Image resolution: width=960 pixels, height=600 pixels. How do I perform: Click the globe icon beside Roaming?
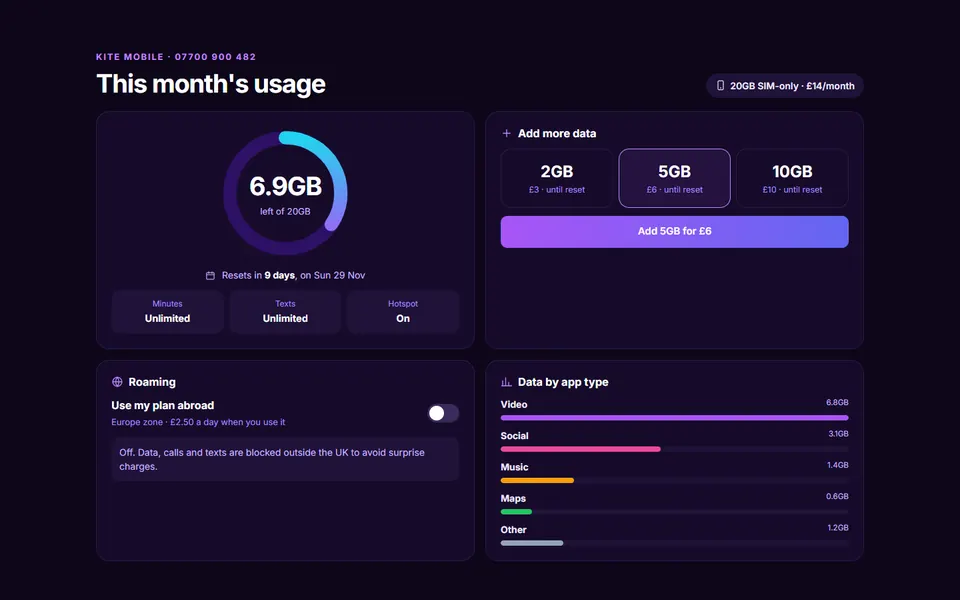[x=118, y=382]
